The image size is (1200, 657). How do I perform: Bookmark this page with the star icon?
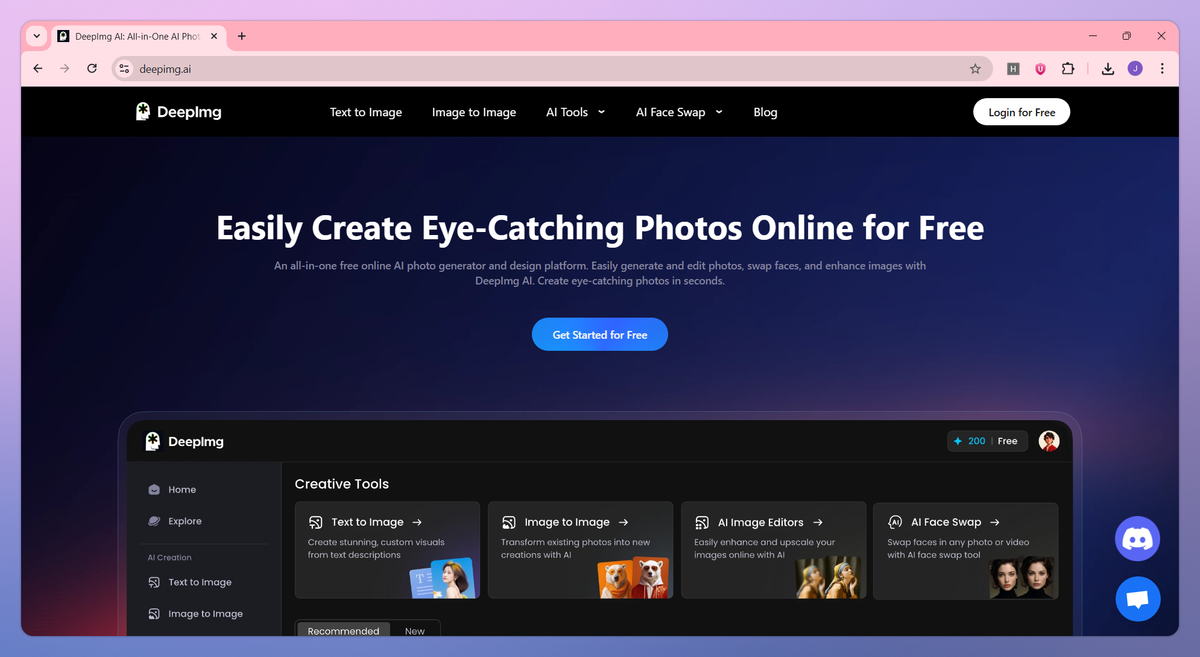click(x=975, y=69)
